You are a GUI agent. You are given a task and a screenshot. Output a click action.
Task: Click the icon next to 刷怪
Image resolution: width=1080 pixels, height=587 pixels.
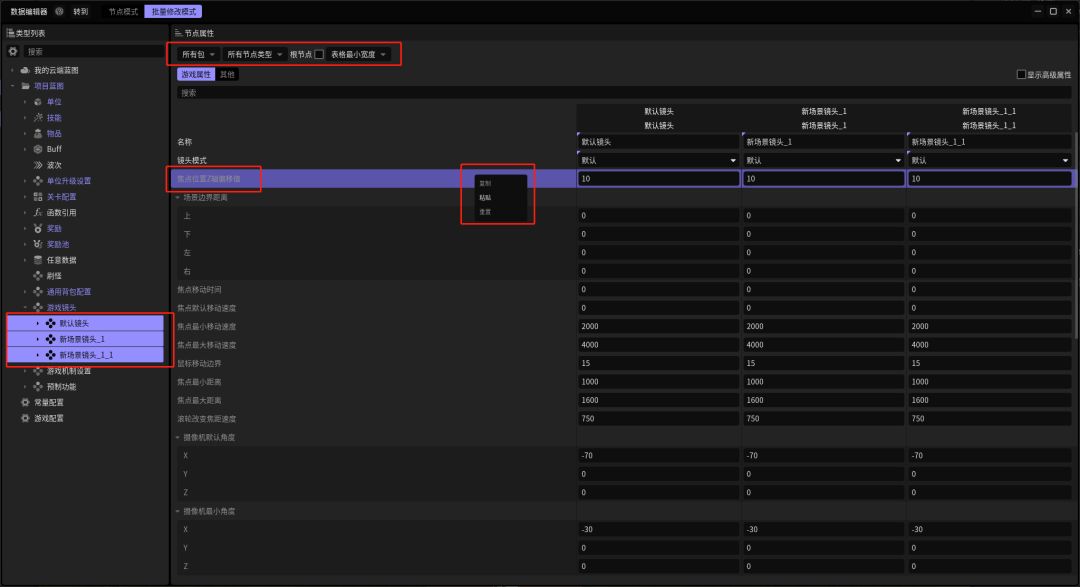(x=38, y=276)
